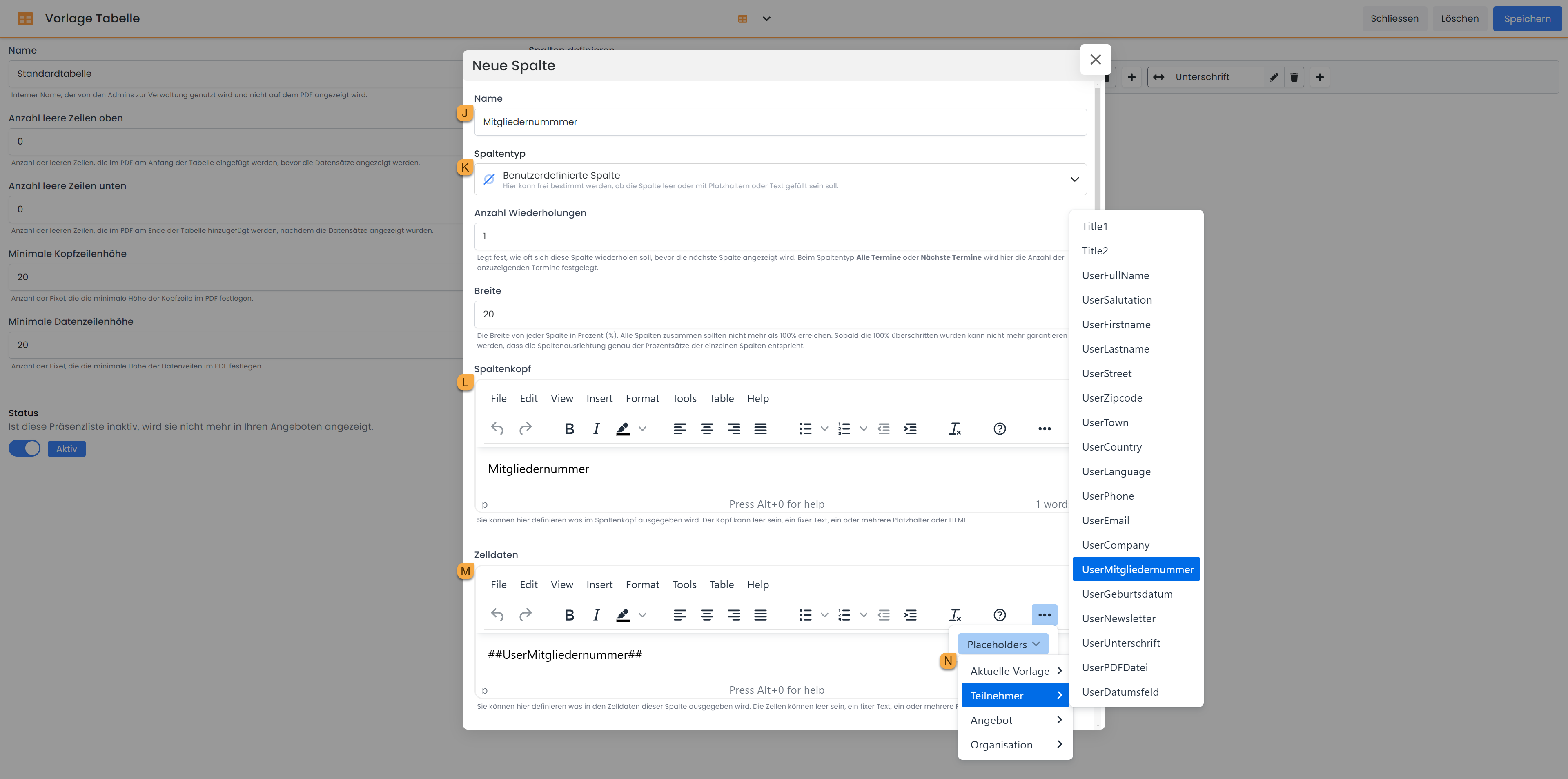Open the Insert menu in the Spaltenkopf editor

[599, 398]
